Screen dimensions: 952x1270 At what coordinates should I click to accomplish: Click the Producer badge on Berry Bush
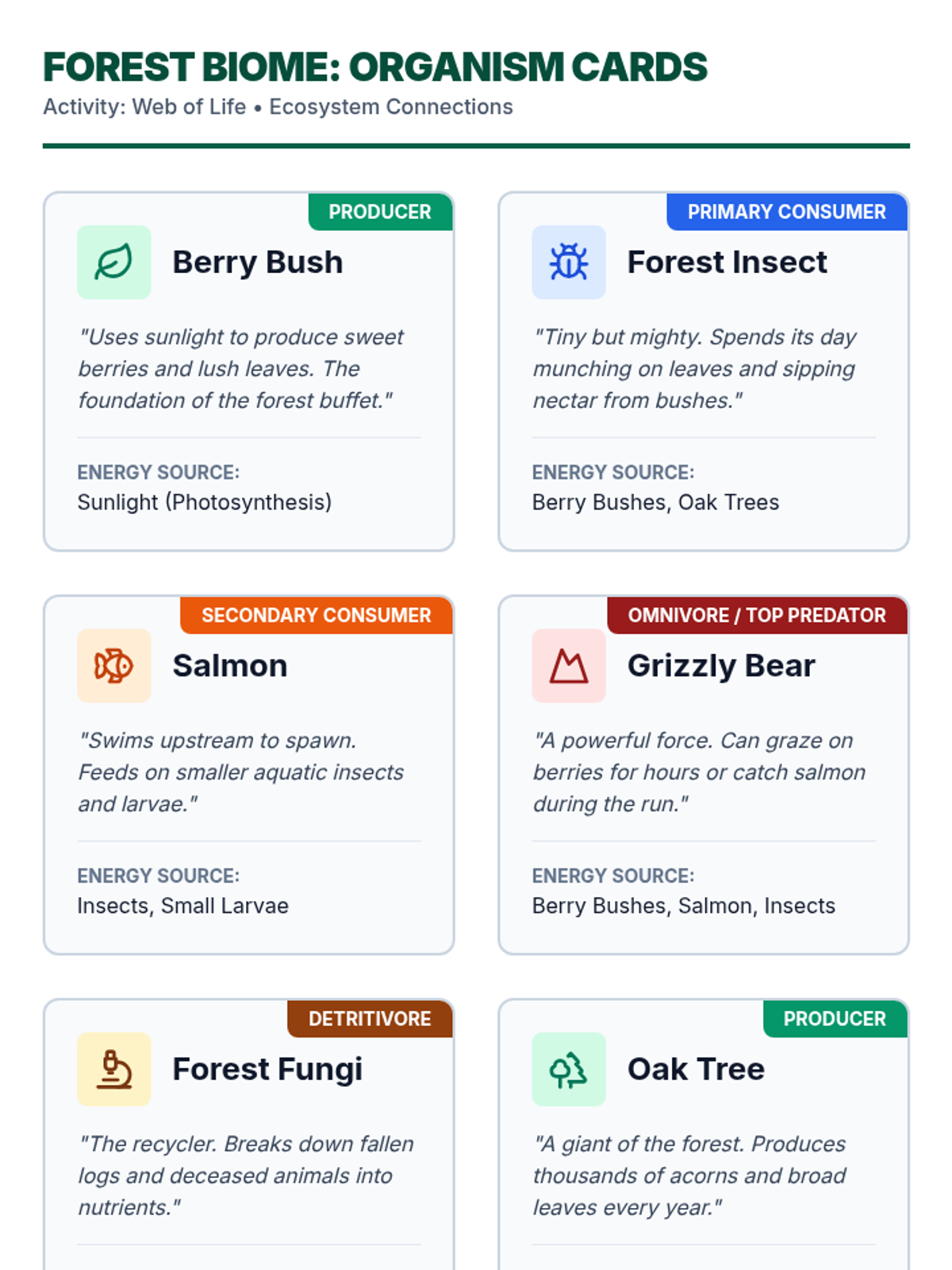tap(379, 212)
